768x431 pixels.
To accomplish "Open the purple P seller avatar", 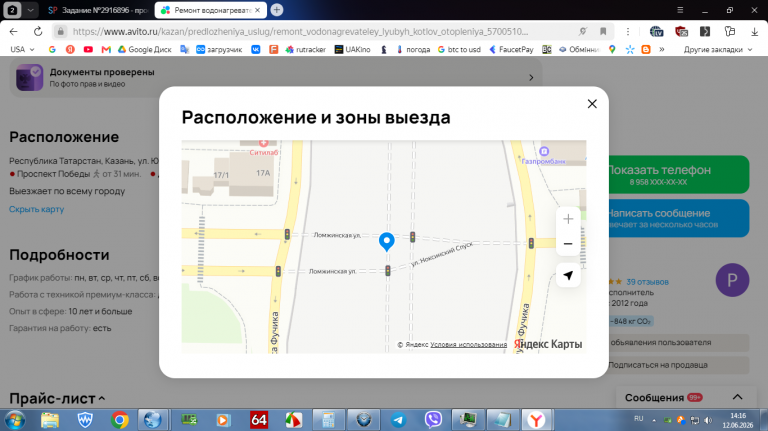I will tap(732, 280).
